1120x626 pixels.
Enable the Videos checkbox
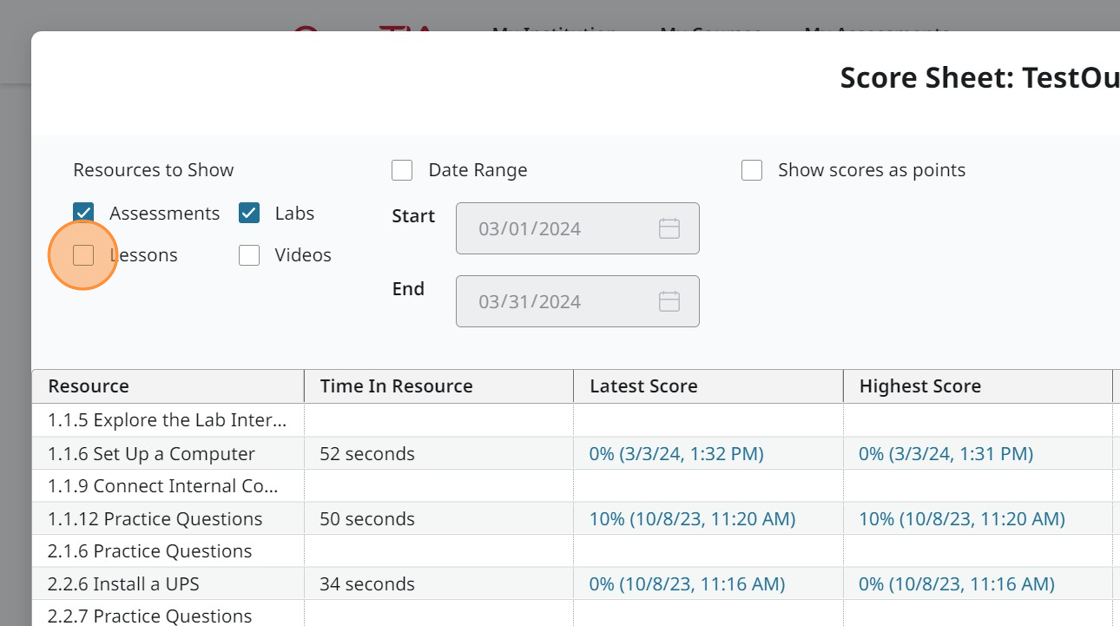click(x=249, y=256)
